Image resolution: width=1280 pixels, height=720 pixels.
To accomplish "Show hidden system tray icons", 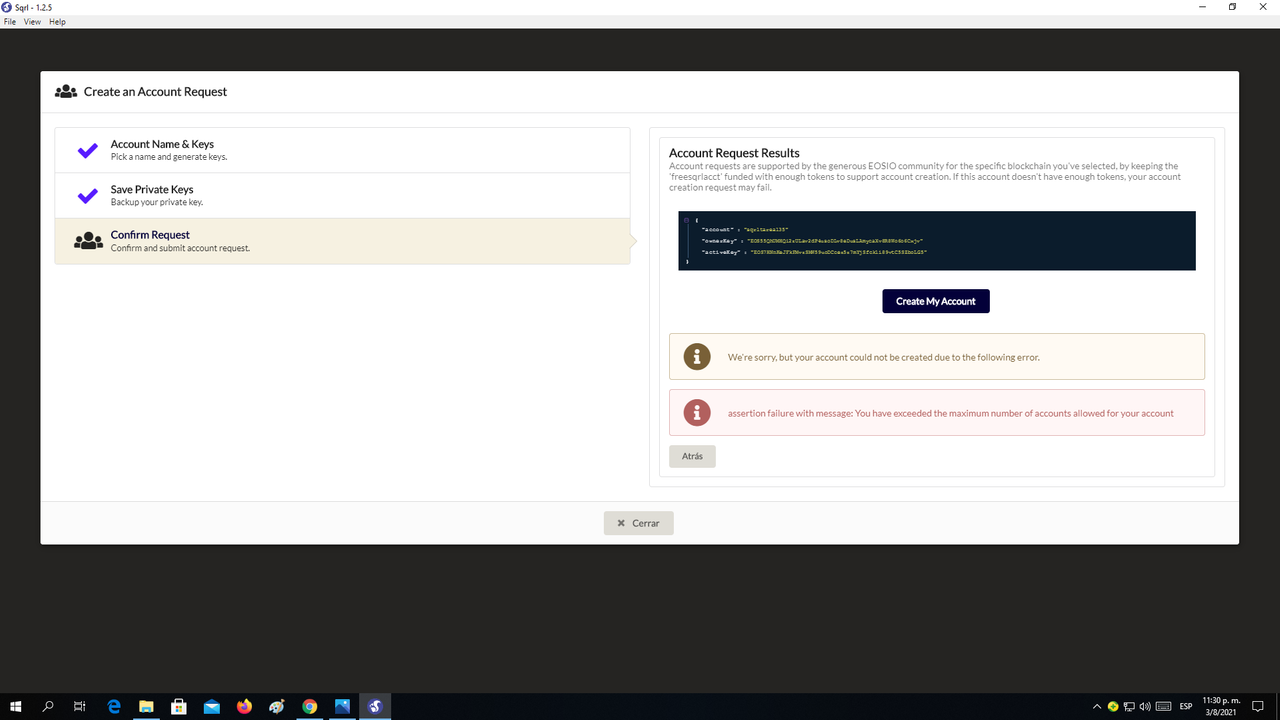I will [x=1097, y=707].
